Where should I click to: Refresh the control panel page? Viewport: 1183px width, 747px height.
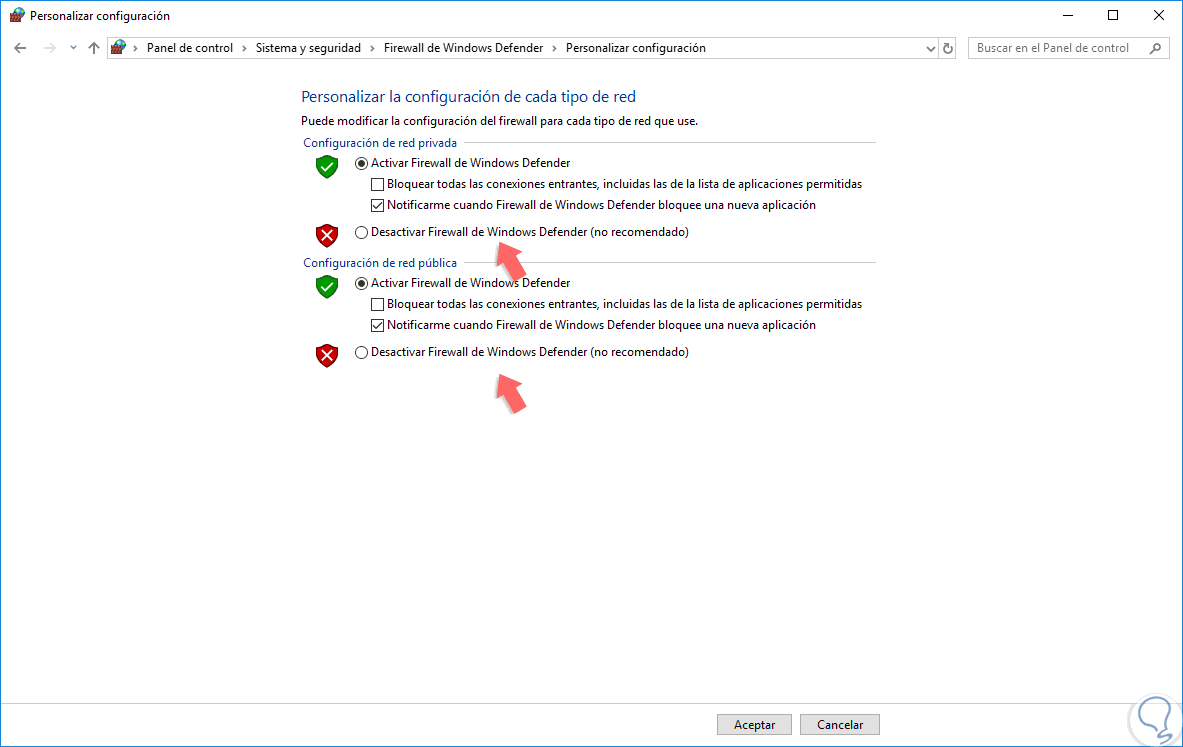(948, 48)
